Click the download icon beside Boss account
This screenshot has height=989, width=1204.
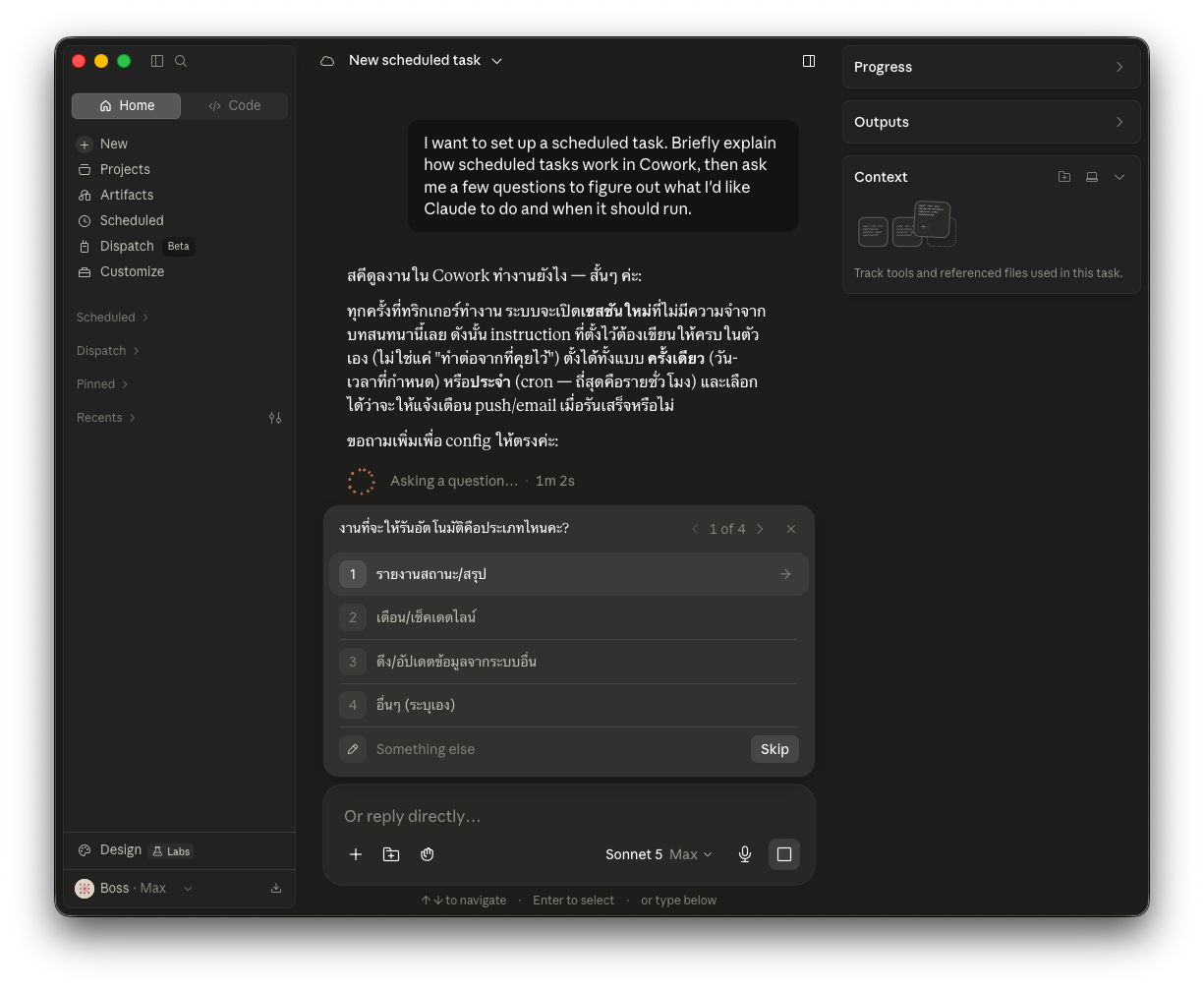[276, 888]
